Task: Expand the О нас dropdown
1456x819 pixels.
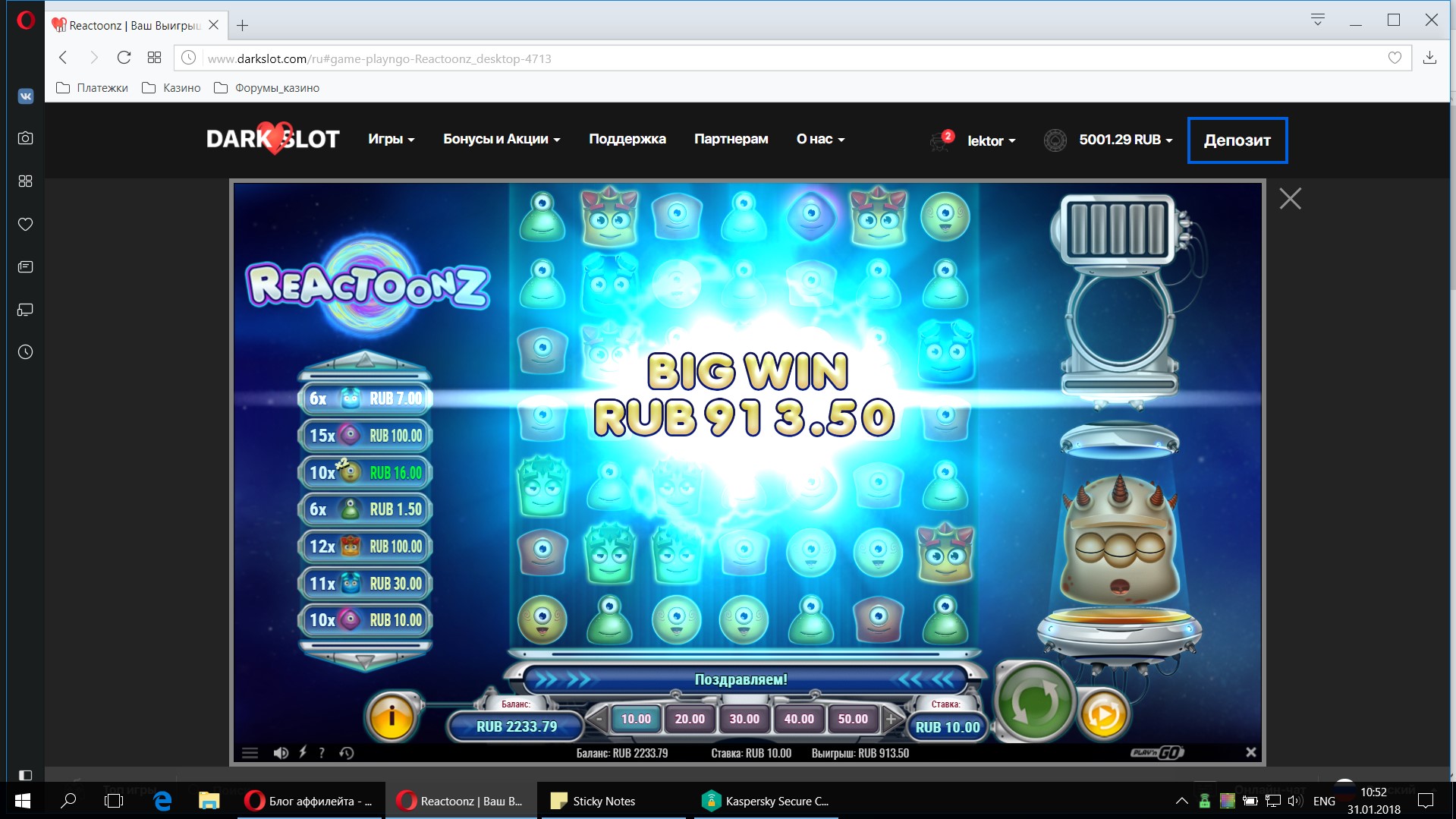Action: click(x=820, y=139)
